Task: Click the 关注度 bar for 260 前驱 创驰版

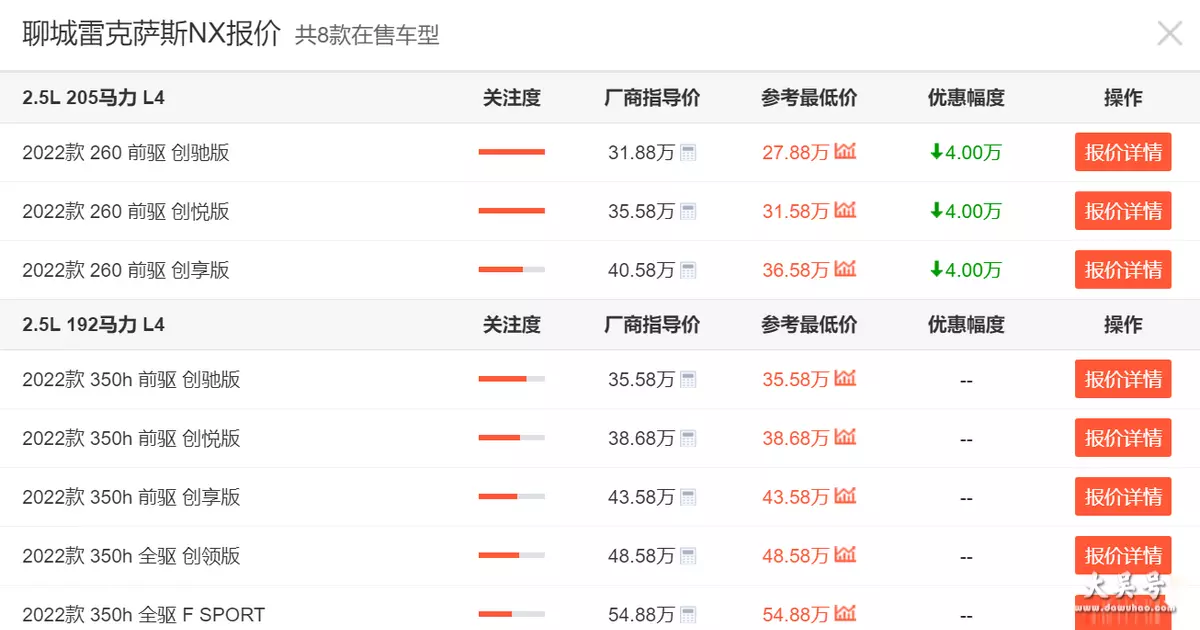Action: click(x=512, y=152)
